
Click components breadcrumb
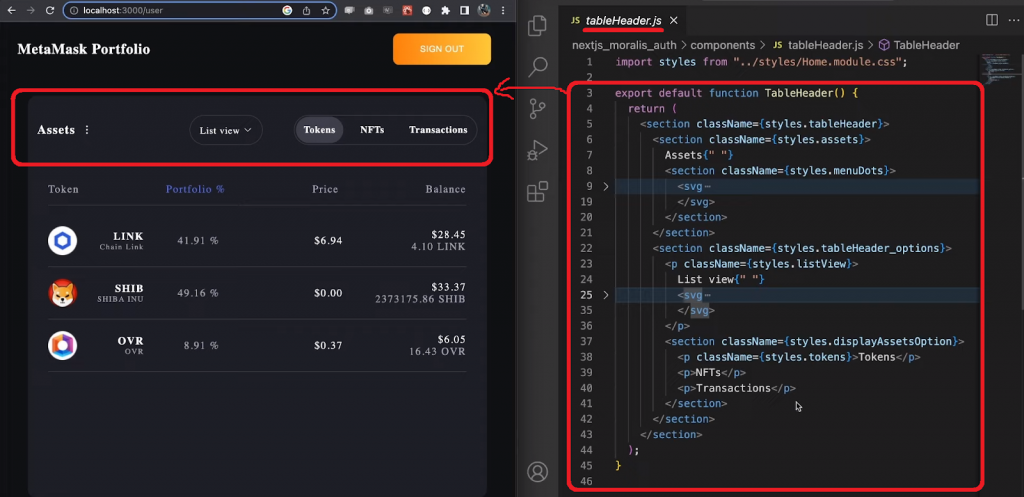point(722,45)
